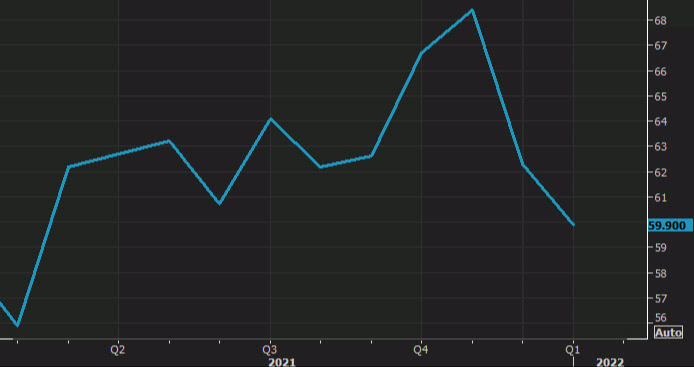Click the Q2 quarter label on the time axis
This screenshot has width=694, height=367.
point(118,350)
